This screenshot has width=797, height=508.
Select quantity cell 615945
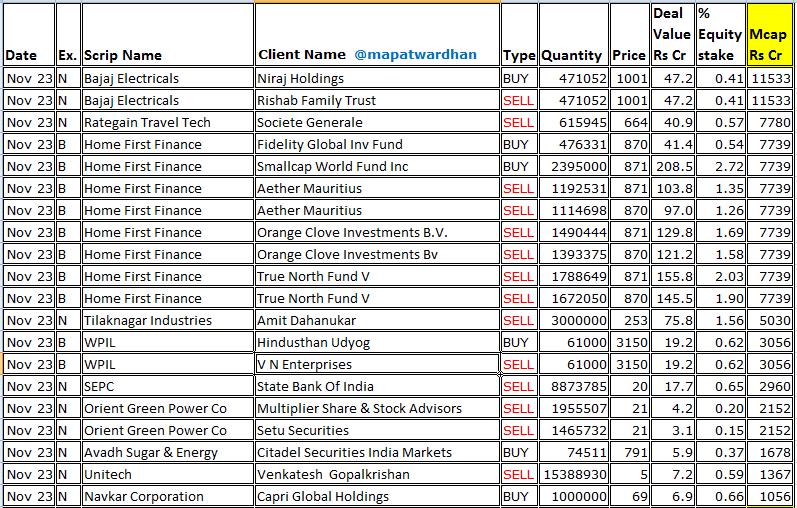574,122
